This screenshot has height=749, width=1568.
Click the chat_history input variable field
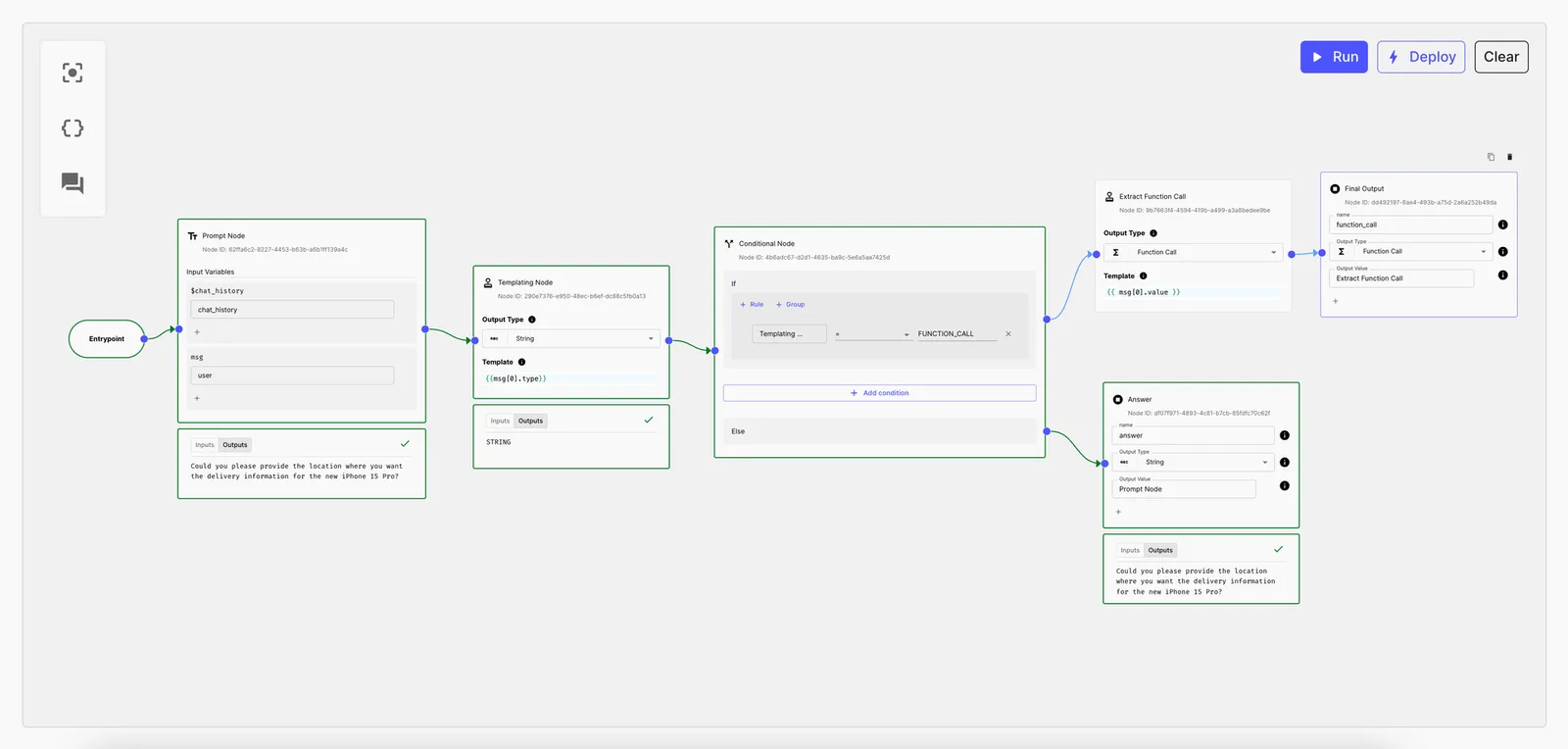click(292, 310)
